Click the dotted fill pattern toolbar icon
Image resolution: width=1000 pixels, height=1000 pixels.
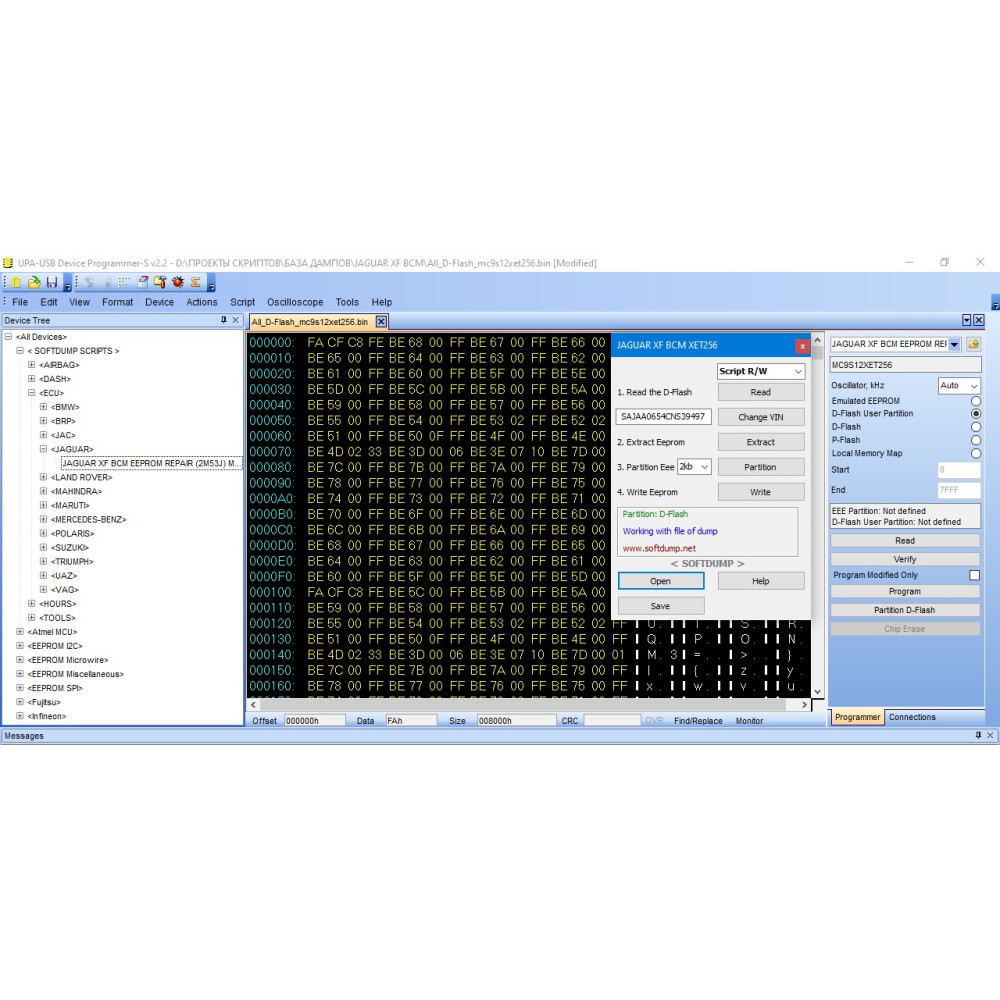tap(124, 282)
